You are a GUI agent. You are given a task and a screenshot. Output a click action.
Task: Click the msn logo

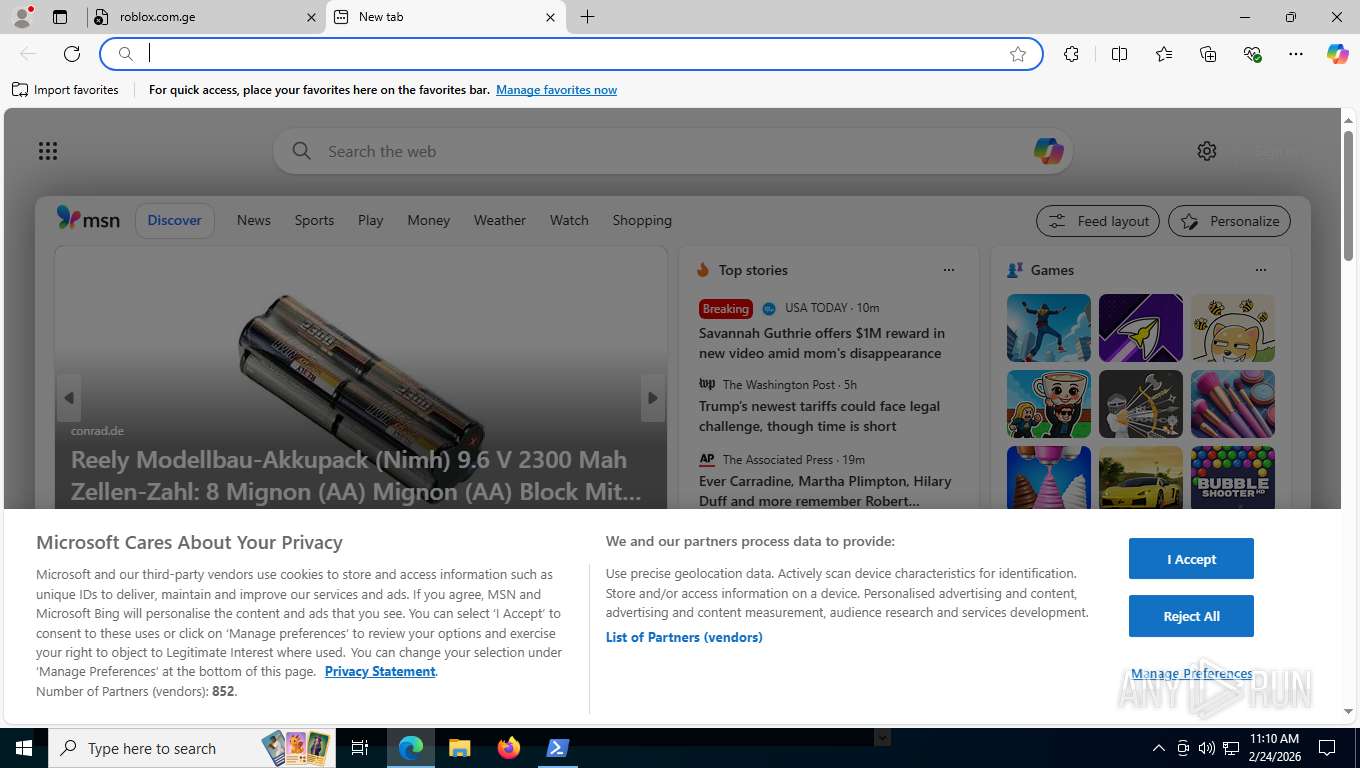tap(88, 219)
